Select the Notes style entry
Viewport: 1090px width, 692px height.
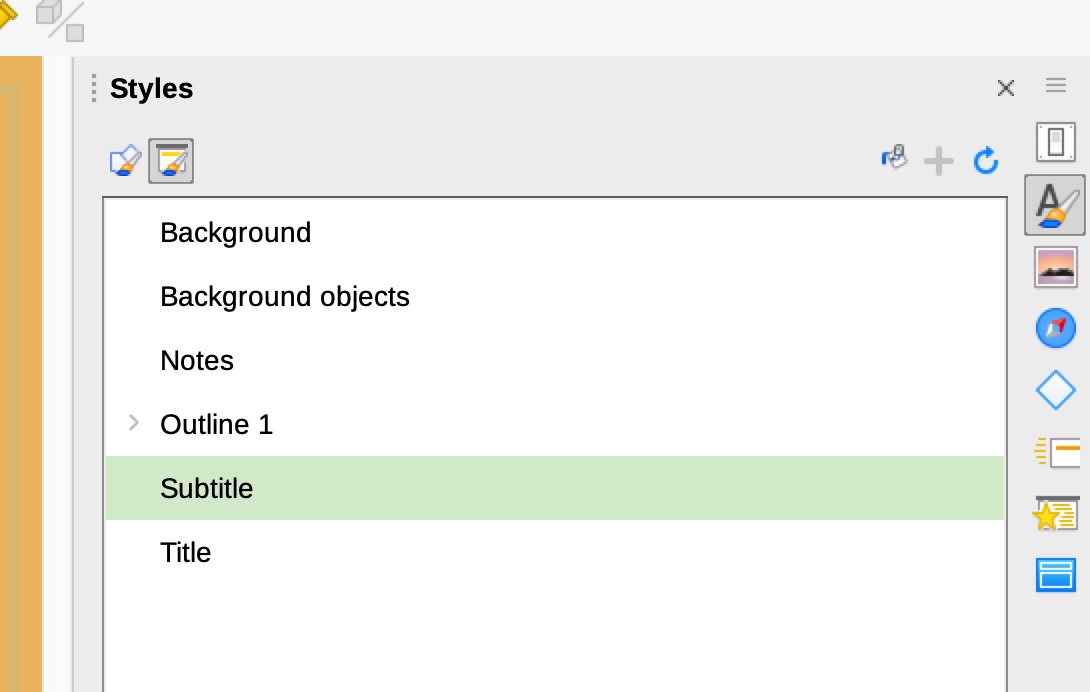click(196, 360)
